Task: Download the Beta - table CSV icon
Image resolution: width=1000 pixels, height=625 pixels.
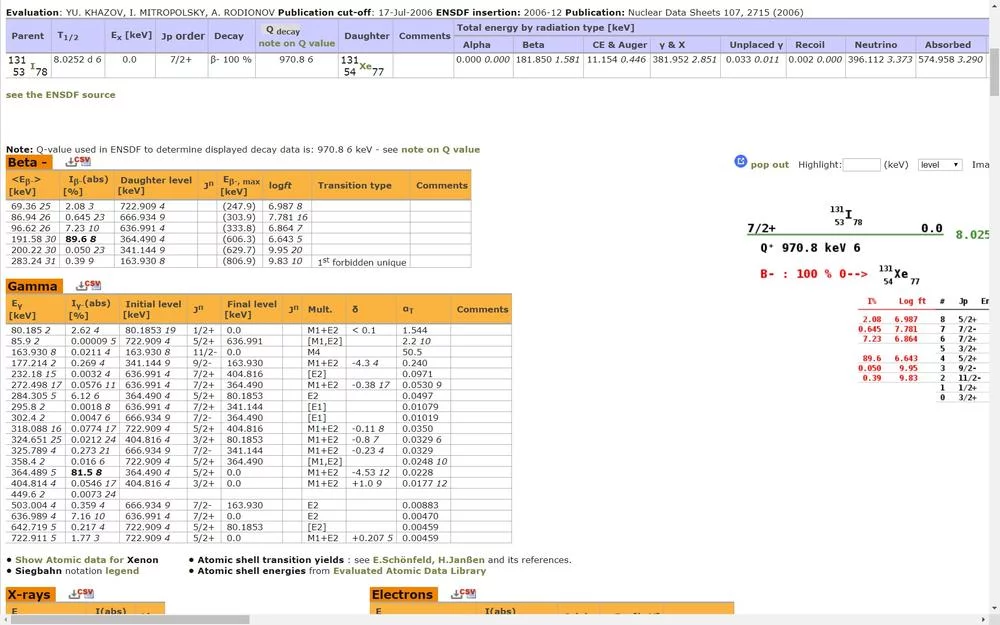Action: [78, 161]
